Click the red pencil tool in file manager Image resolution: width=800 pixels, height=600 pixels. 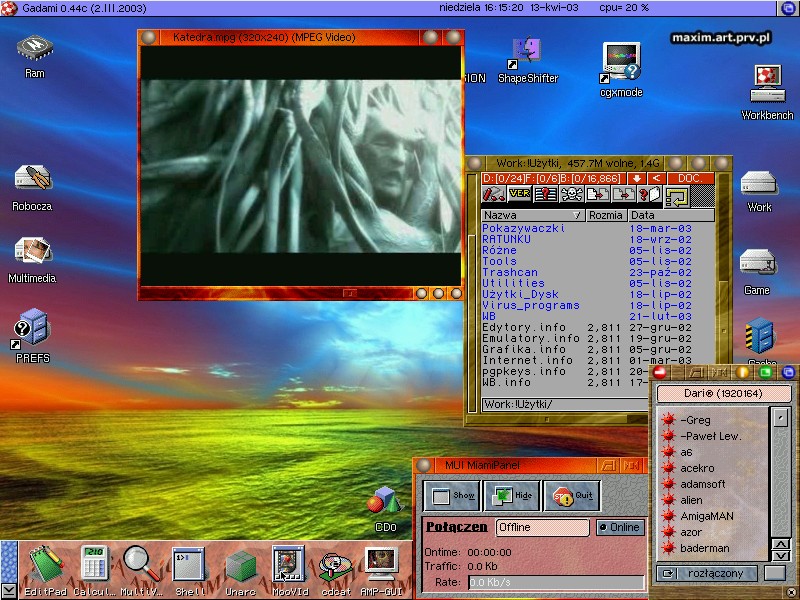click(x=494, y=195)
